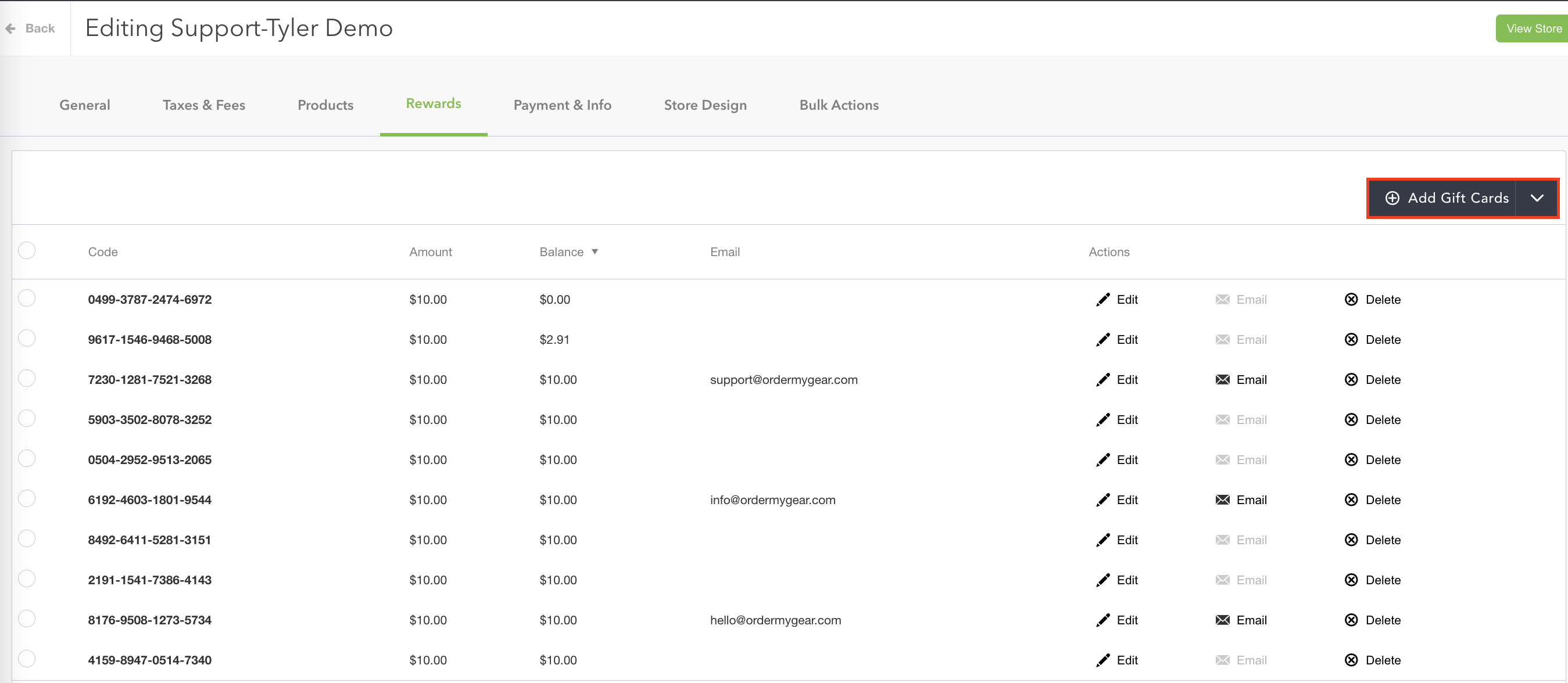Tick the checkbox for code 8492-6411-5281-3151
The height and width of the screenshot is (683, 1568).
click(x=27, y=539)
